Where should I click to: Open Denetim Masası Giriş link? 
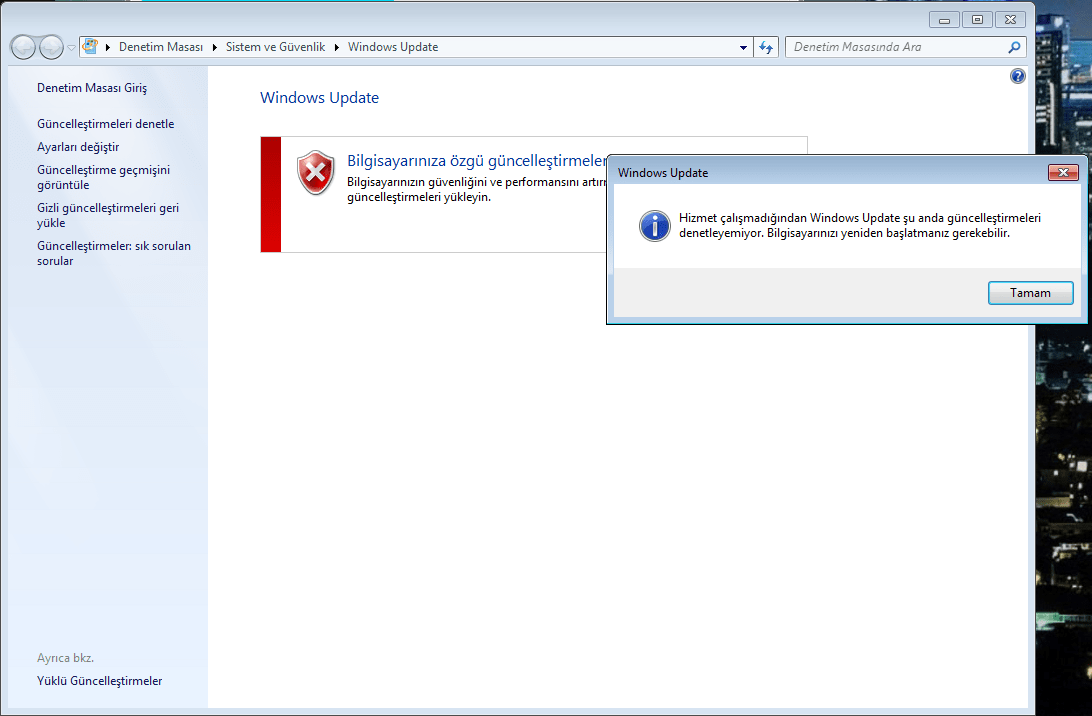(92, 88)
